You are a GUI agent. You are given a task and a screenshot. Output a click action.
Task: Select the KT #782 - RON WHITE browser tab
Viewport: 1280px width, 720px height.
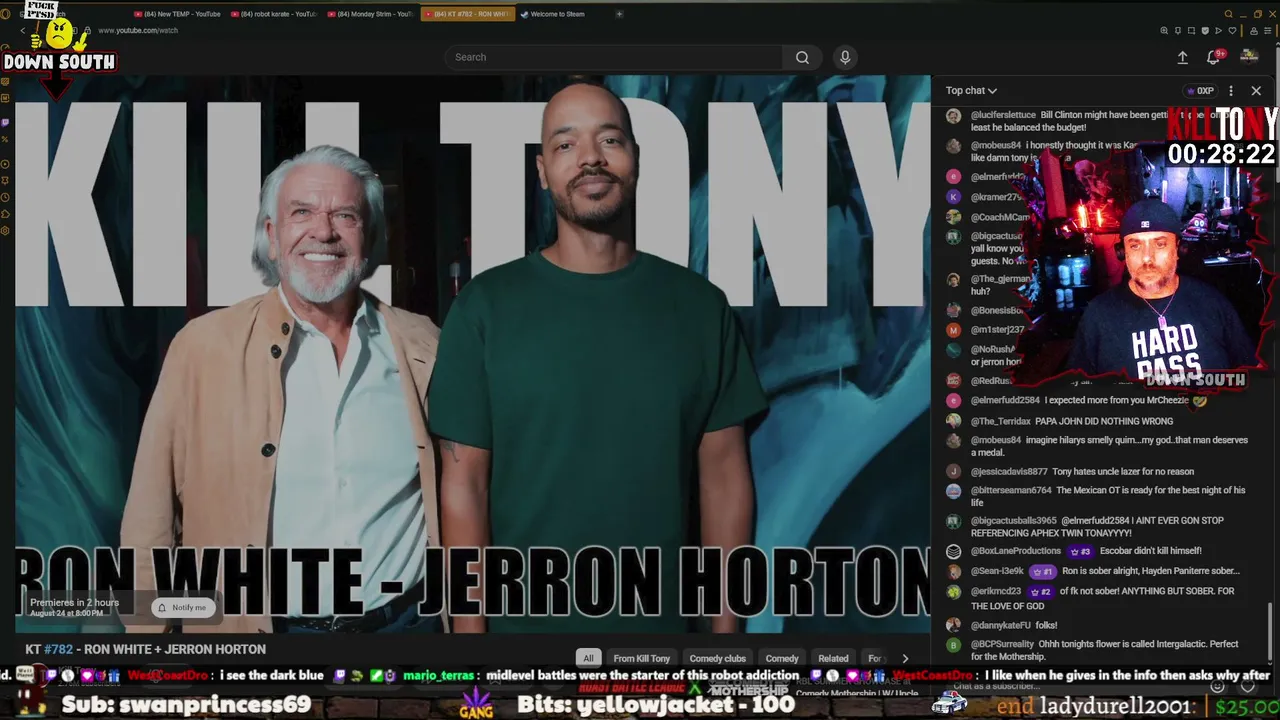(x=468, y=14)
